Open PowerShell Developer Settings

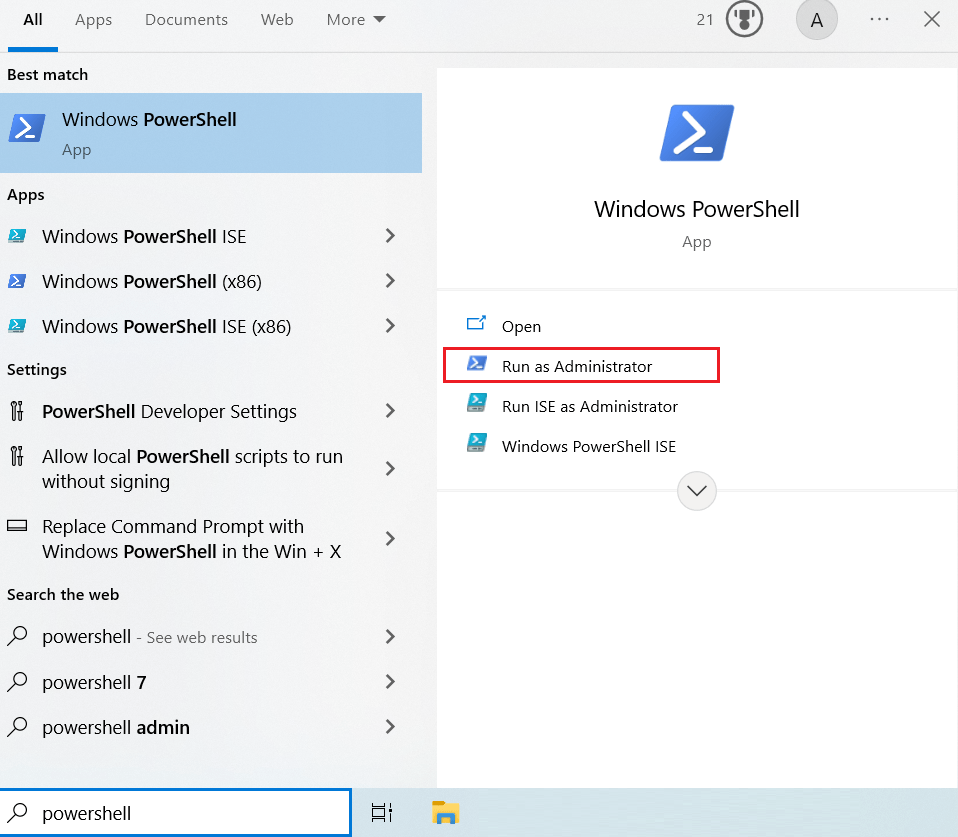[x=170, y=411]
